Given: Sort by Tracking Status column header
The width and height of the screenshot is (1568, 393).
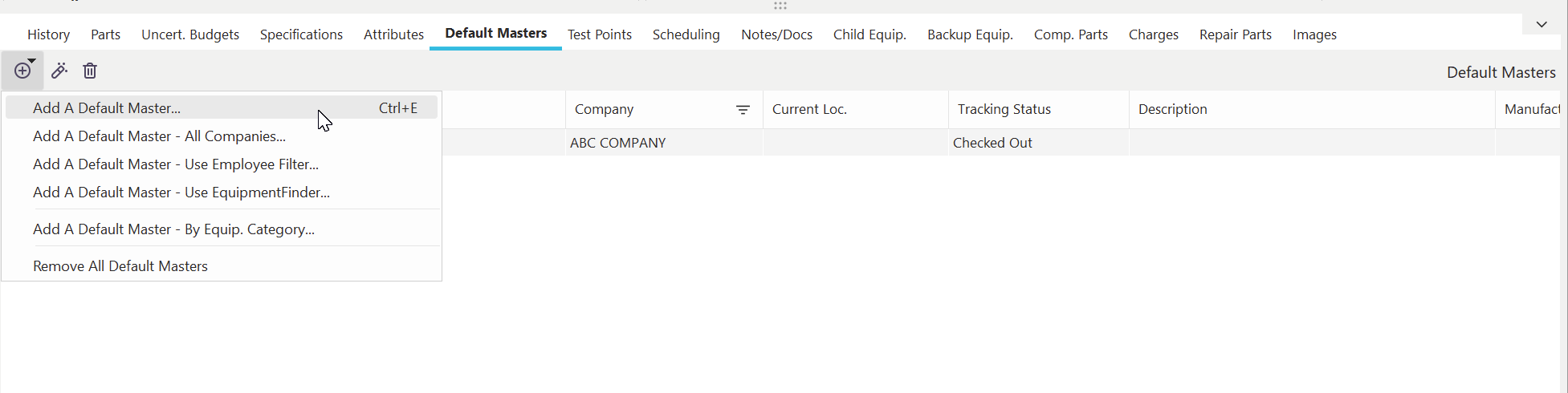Looking at the screenshot, I should tap(1004, 110).
